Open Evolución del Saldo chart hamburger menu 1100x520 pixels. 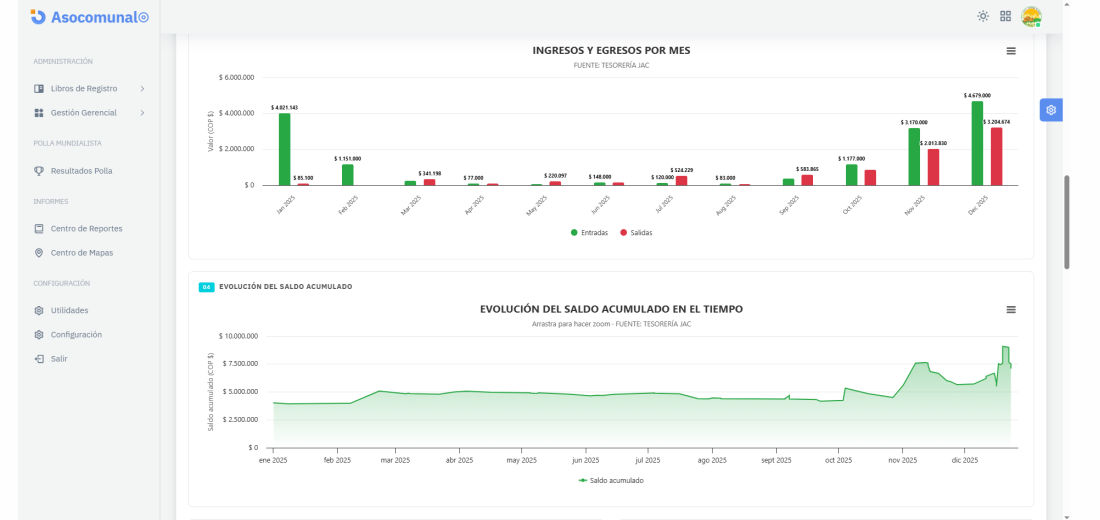pos(1011,309)
